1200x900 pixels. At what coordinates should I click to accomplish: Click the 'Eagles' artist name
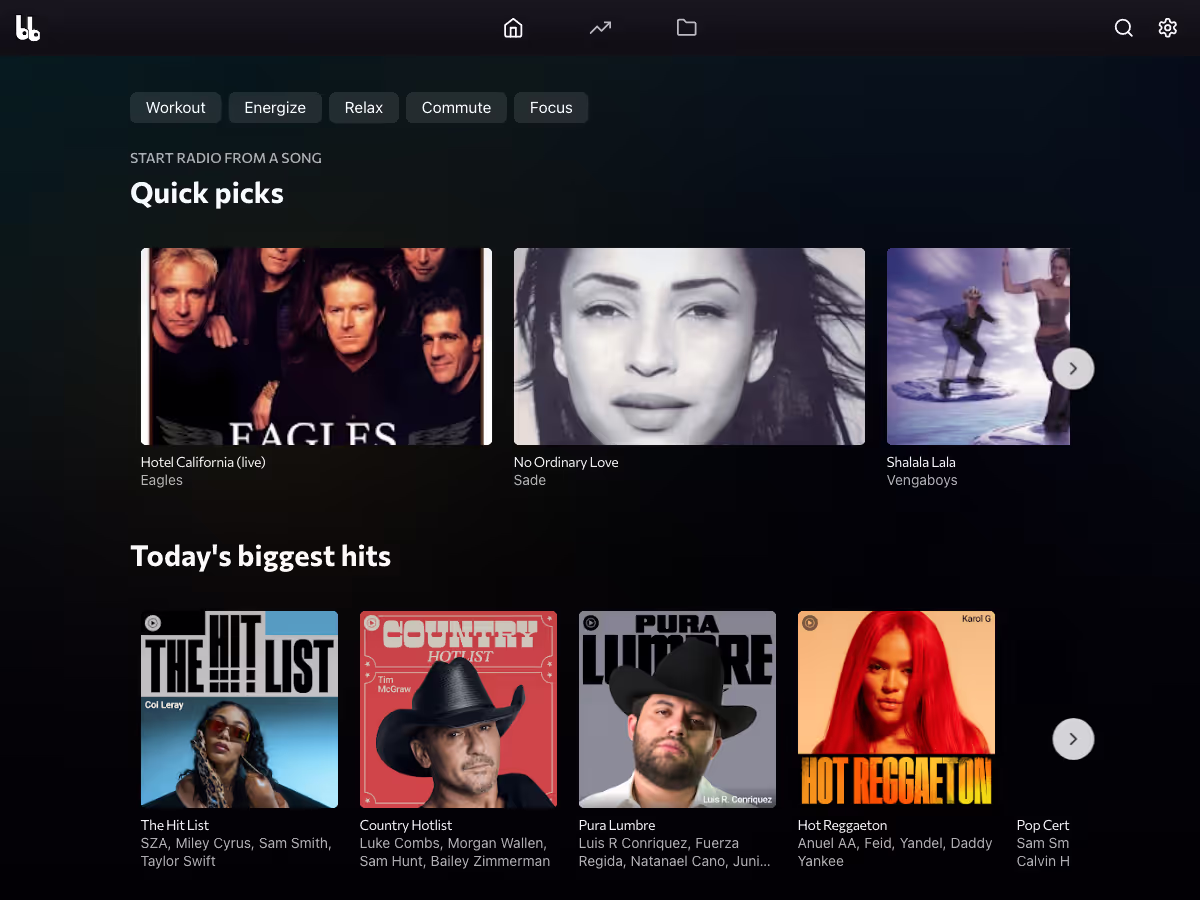[162, 480]
